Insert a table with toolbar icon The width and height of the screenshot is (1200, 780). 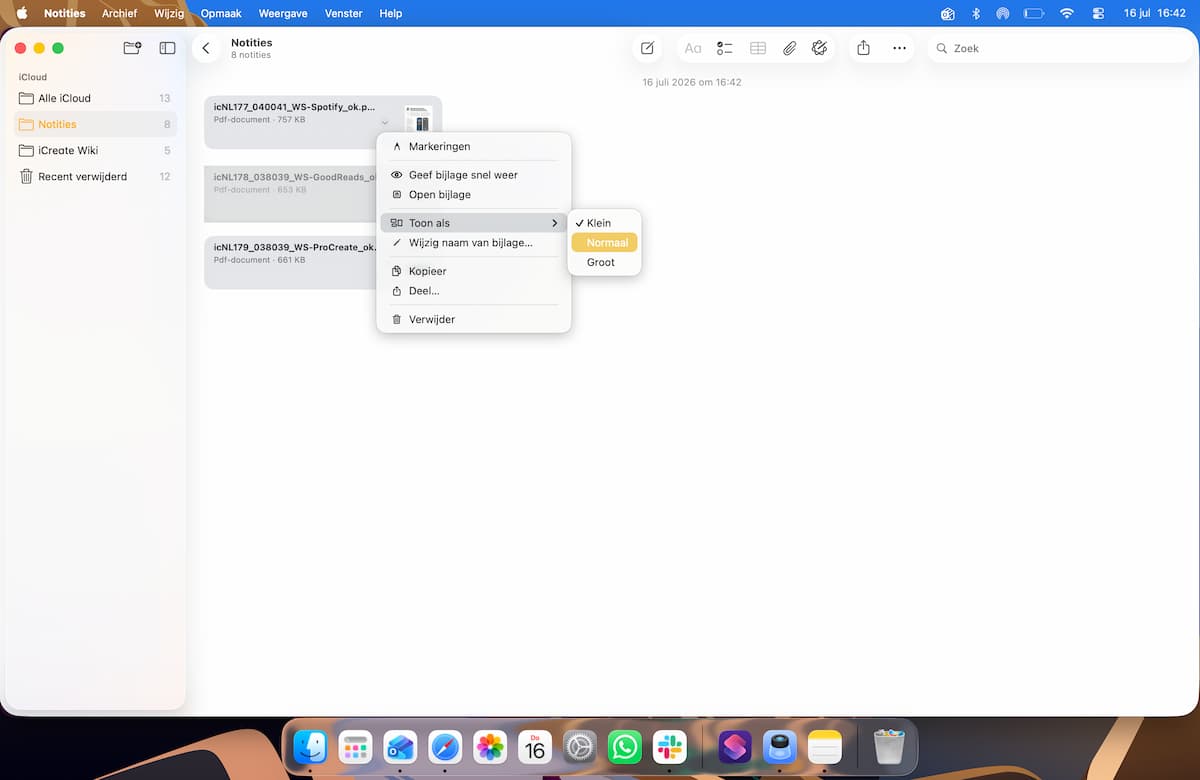(758, 48)
